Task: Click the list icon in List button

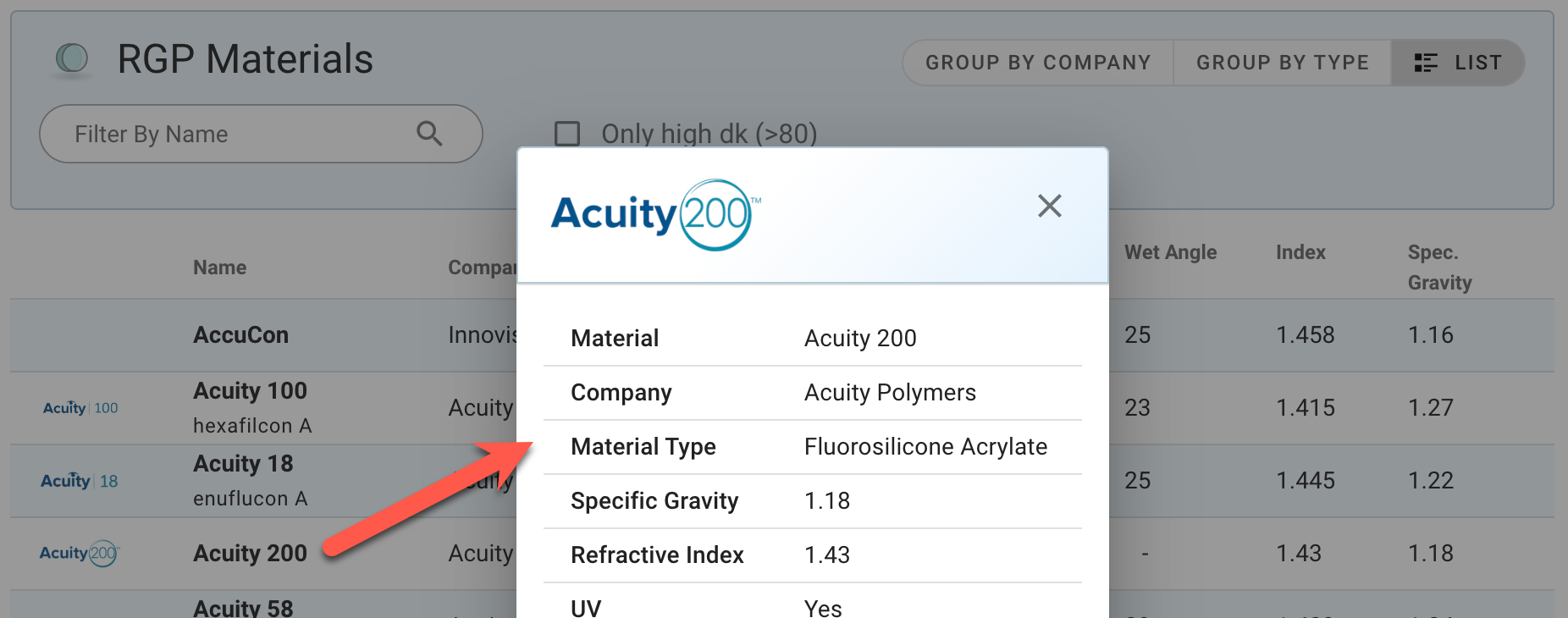Action: [1426, 63]
